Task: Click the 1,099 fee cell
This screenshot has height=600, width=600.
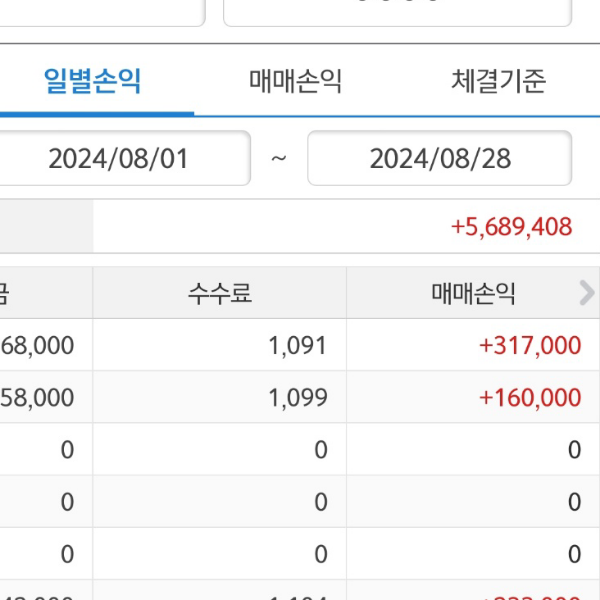Action: pyautogui.click(x=297, y=398)
